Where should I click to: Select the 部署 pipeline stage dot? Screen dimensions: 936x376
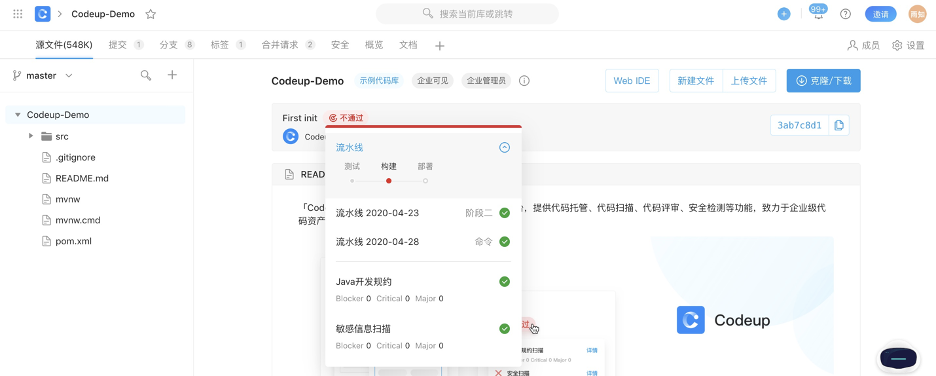(425, 180)
